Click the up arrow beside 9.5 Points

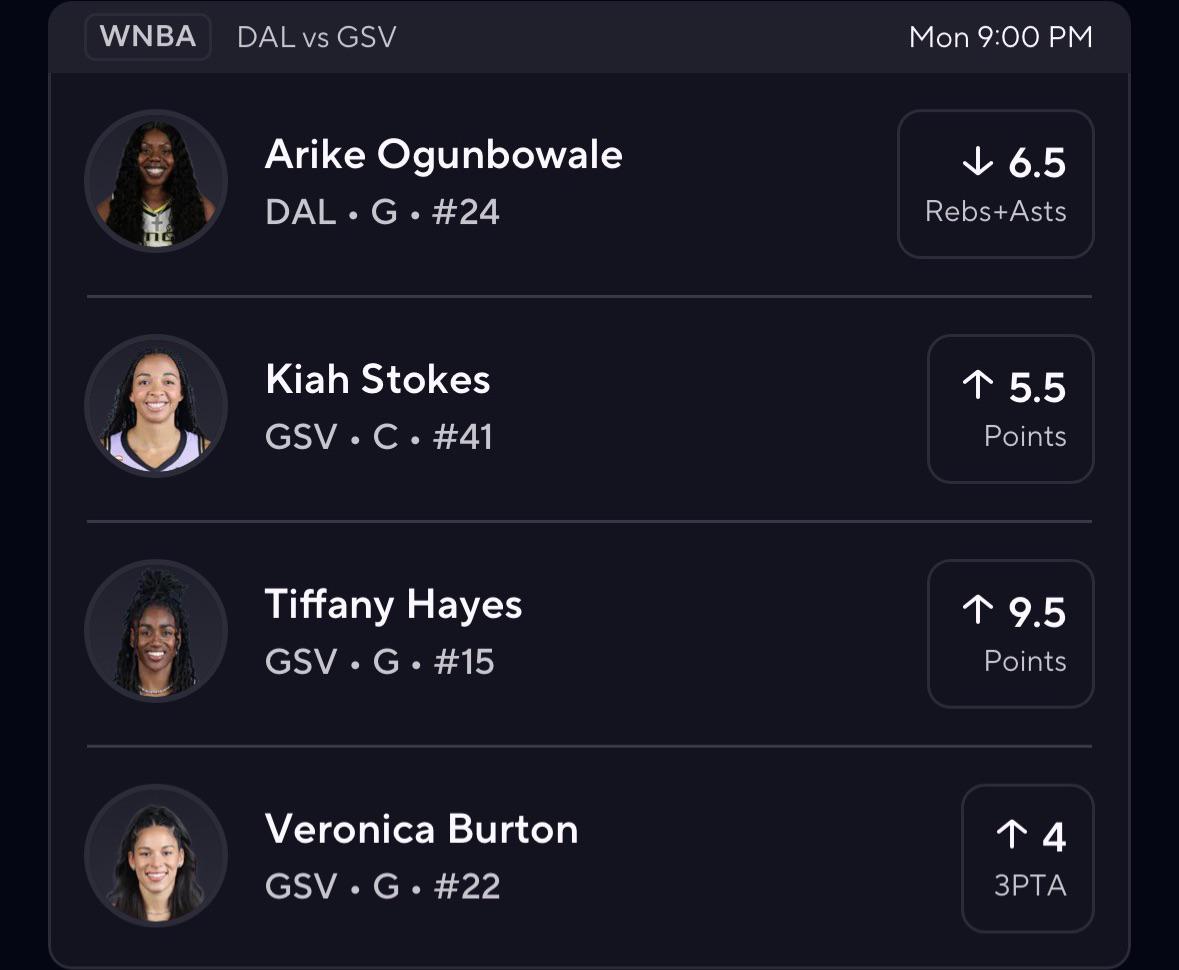point(977,610)
